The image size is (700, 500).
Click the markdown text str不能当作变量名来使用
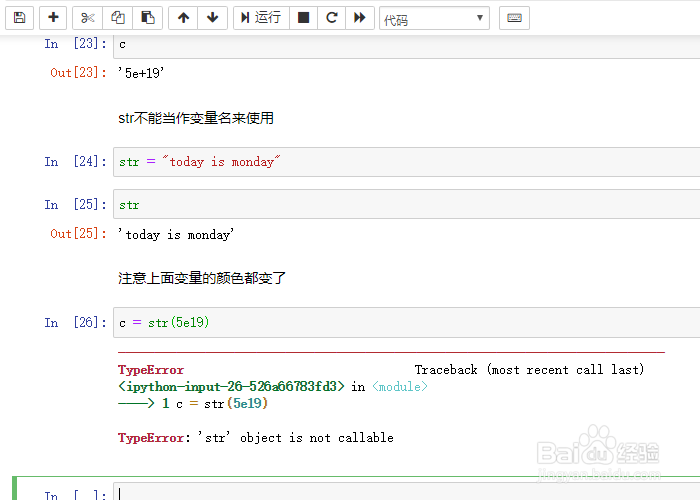[196, 118]
